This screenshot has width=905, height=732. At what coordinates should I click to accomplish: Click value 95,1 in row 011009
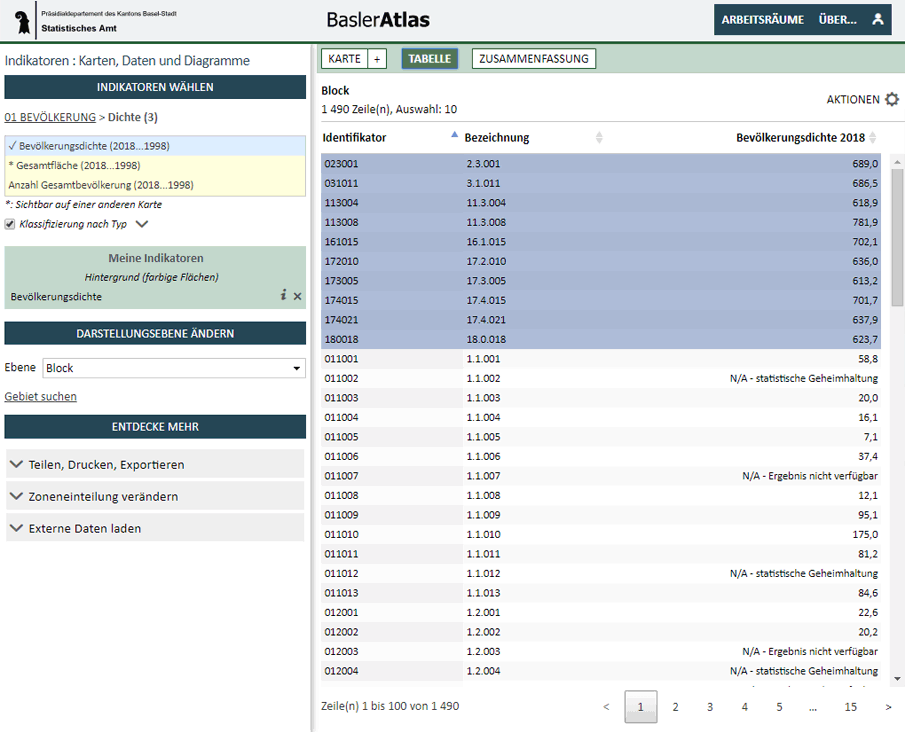coord(867,515)
